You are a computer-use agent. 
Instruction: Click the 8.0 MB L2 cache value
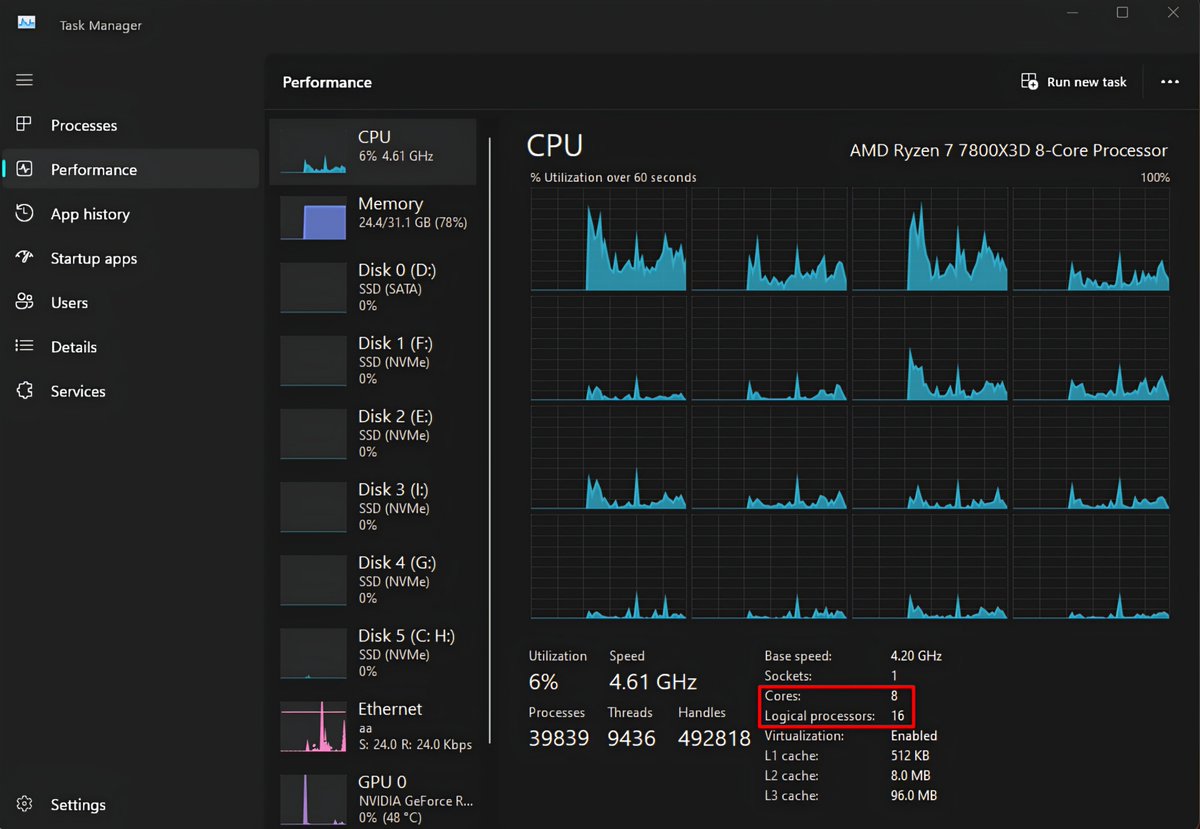point(910,776)
